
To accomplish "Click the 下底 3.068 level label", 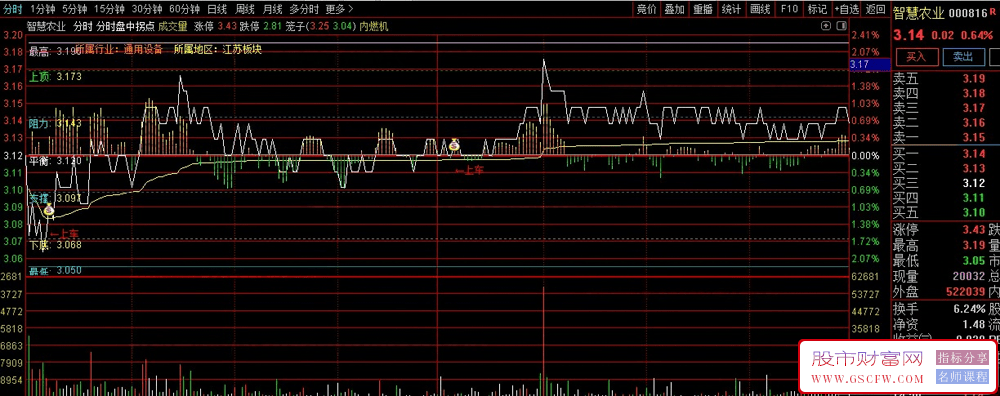I will [55, 245].
